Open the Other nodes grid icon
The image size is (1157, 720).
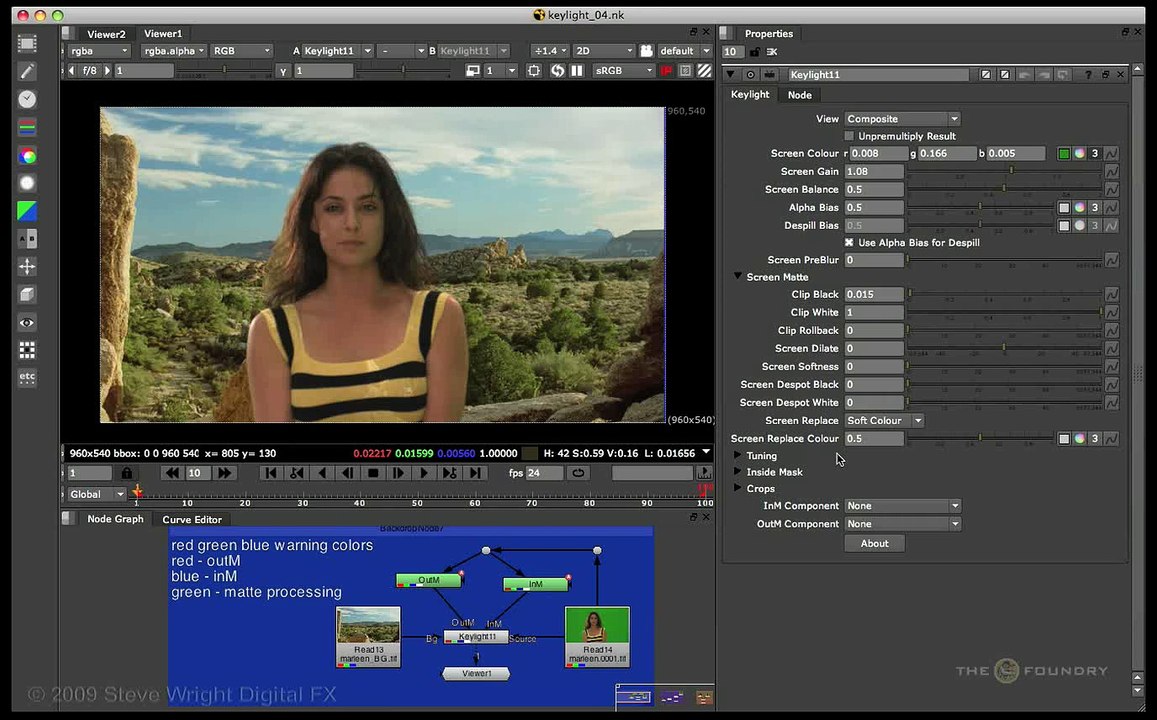(x=27, y=350)
